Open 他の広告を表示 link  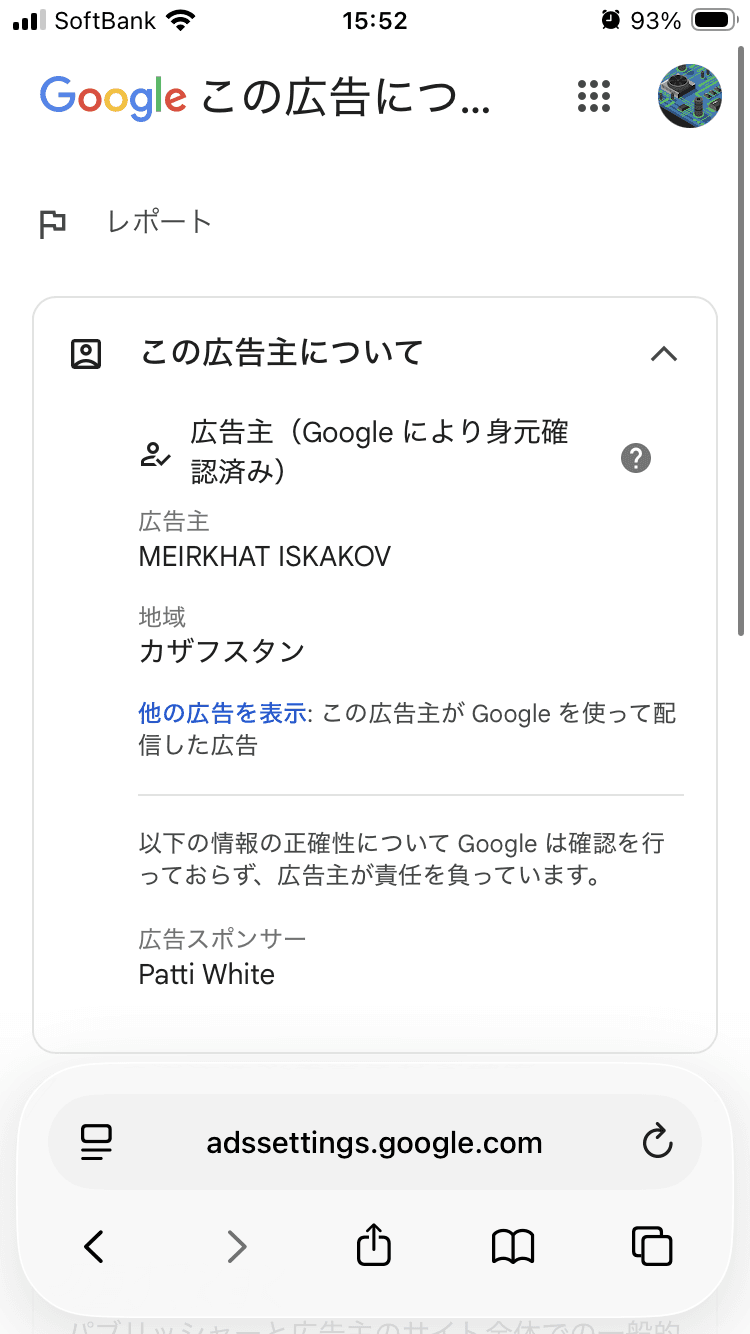point(222,713)
